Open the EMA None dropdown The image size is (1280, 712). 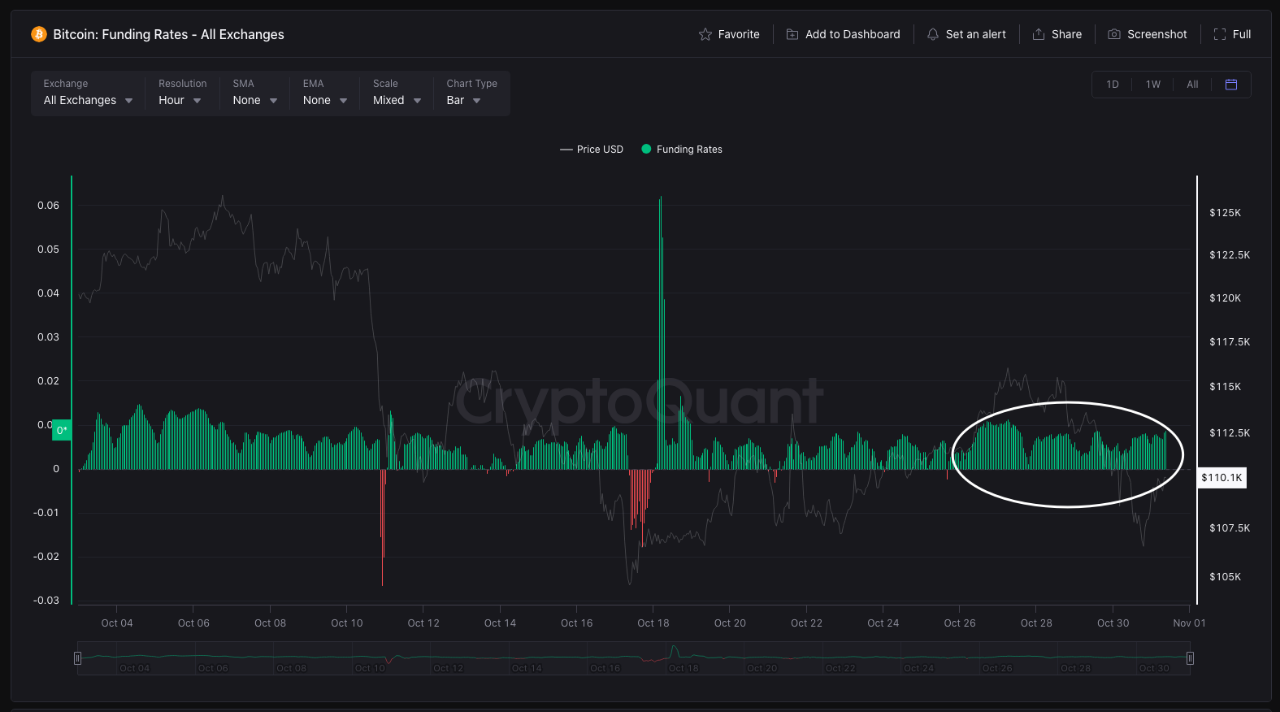pyautogui.click(x=326, y=93)
